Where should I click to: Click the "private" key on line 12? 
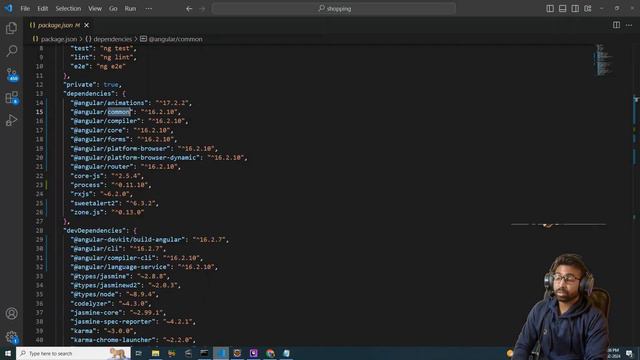(80, 84)
